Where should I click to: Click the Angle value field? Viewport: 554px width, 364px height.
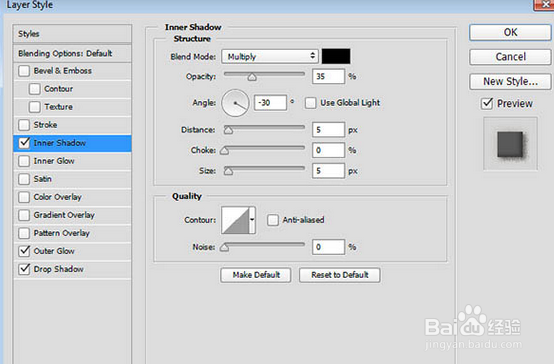coord(270,103)
